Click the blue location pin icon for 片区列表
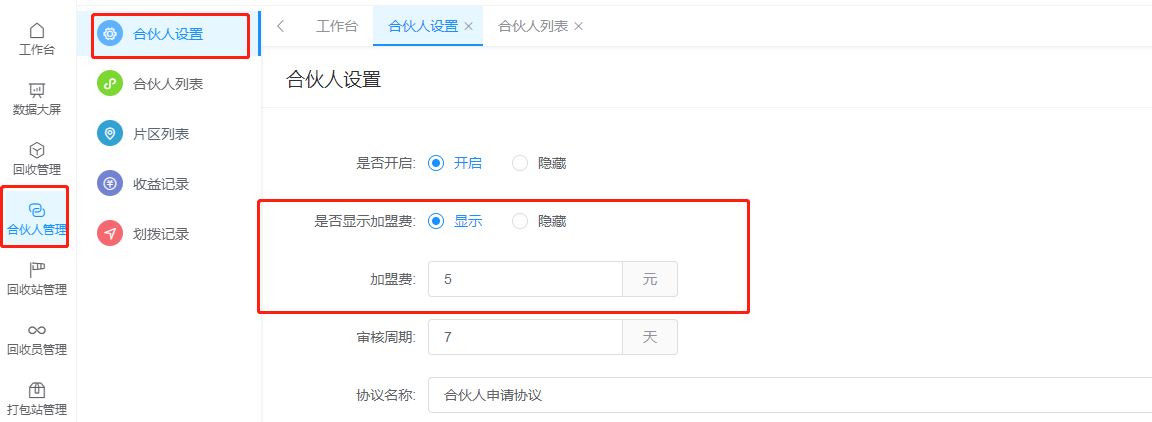Viewport: 1152px width, 422px height. [110, 134]
